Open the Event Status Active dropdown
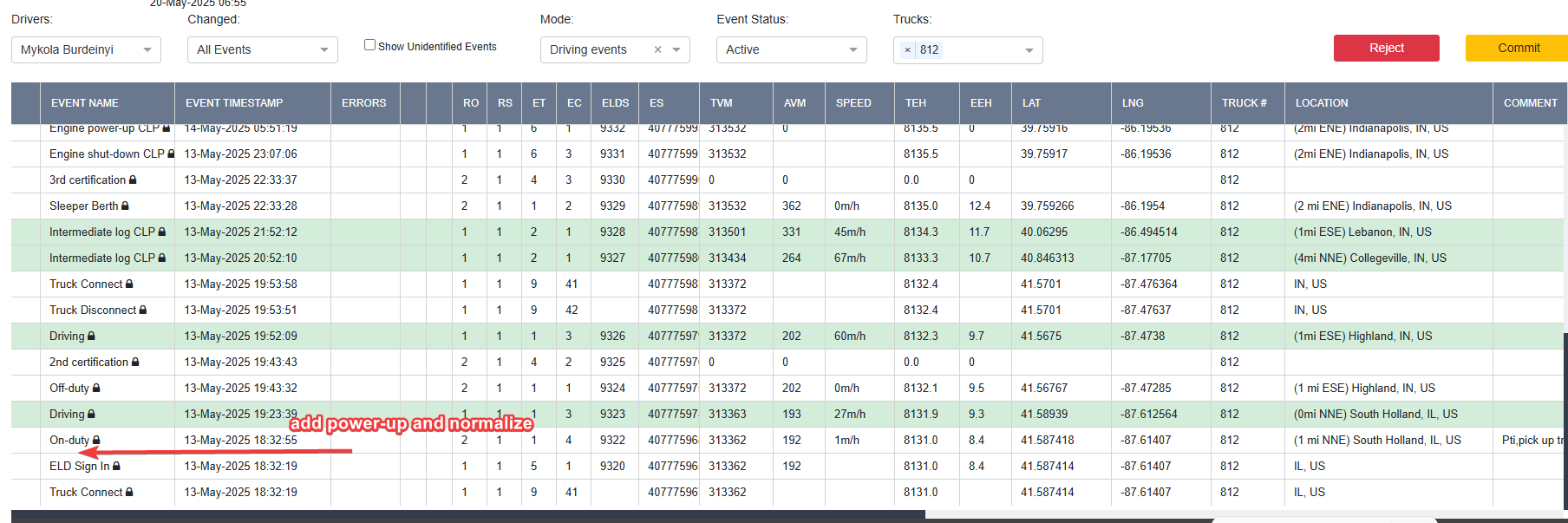 [x=791, y=49]
